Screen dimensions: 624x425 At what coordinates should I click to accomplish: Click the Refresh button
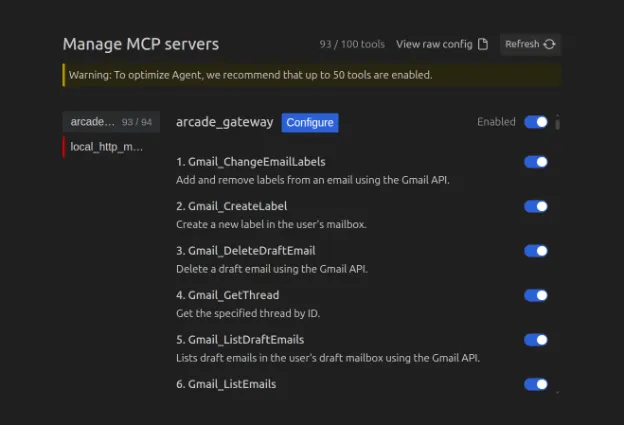[x=530, y=44]
